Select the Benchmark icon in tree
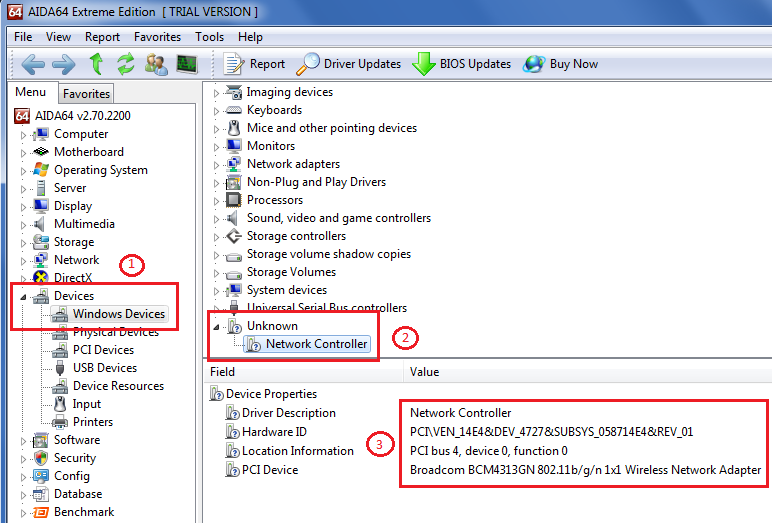Image resolution: width=772 pixels, height=523 pixels. pos(41,512)
